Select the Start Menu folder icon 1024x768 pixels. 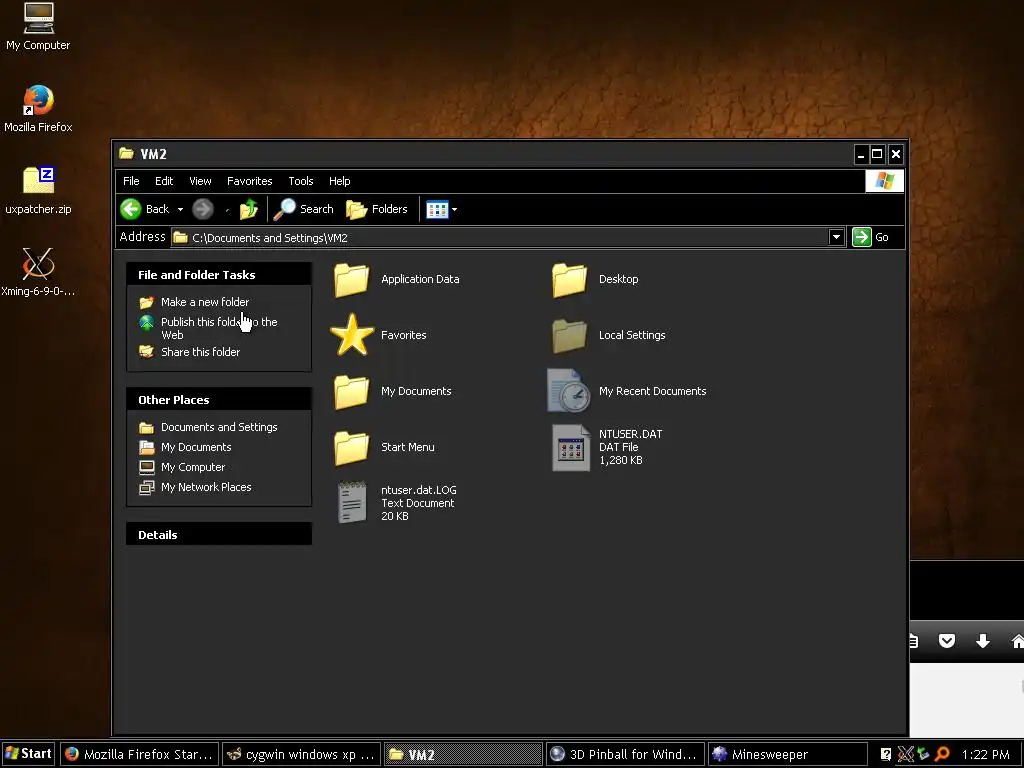pos(351,447)
